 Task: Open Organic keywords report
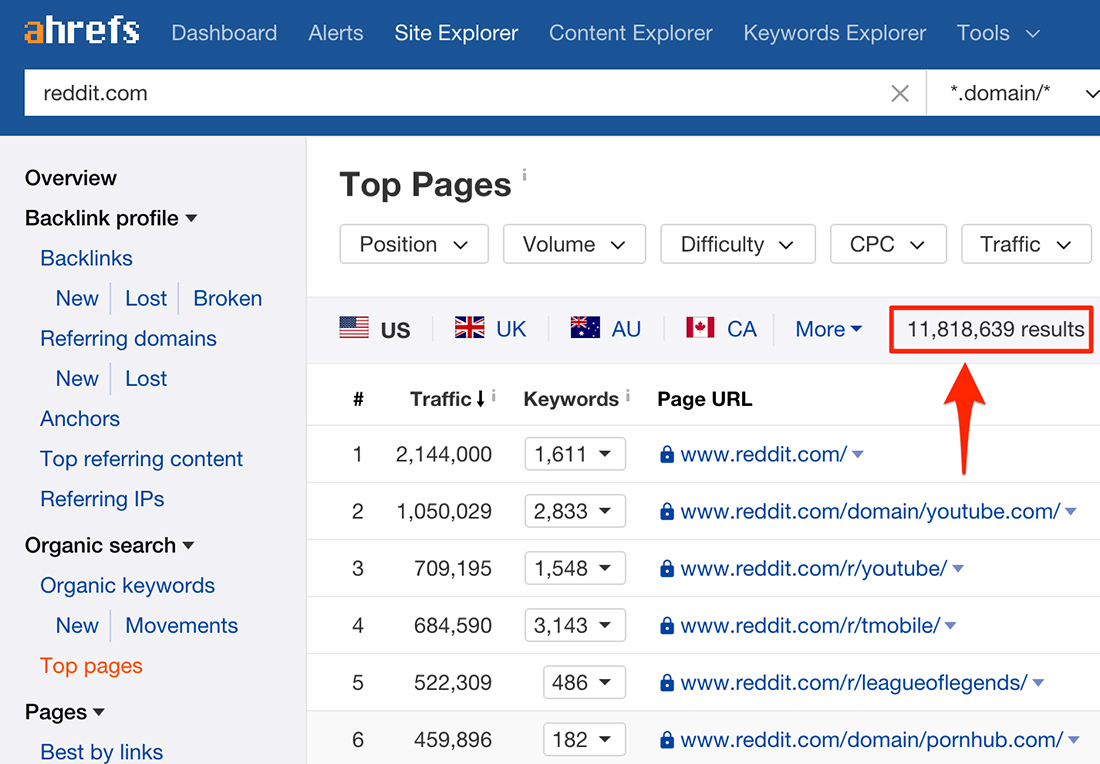tap(128, 585)
